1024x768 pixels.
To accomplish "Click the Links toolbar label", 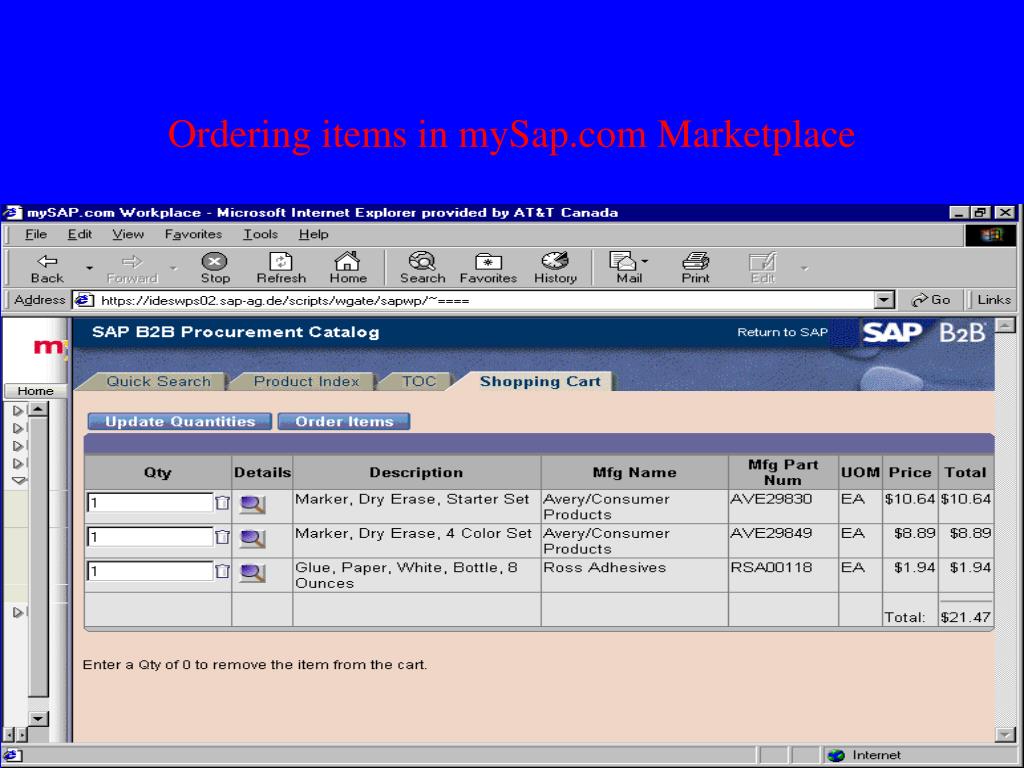I will [994, 300].
